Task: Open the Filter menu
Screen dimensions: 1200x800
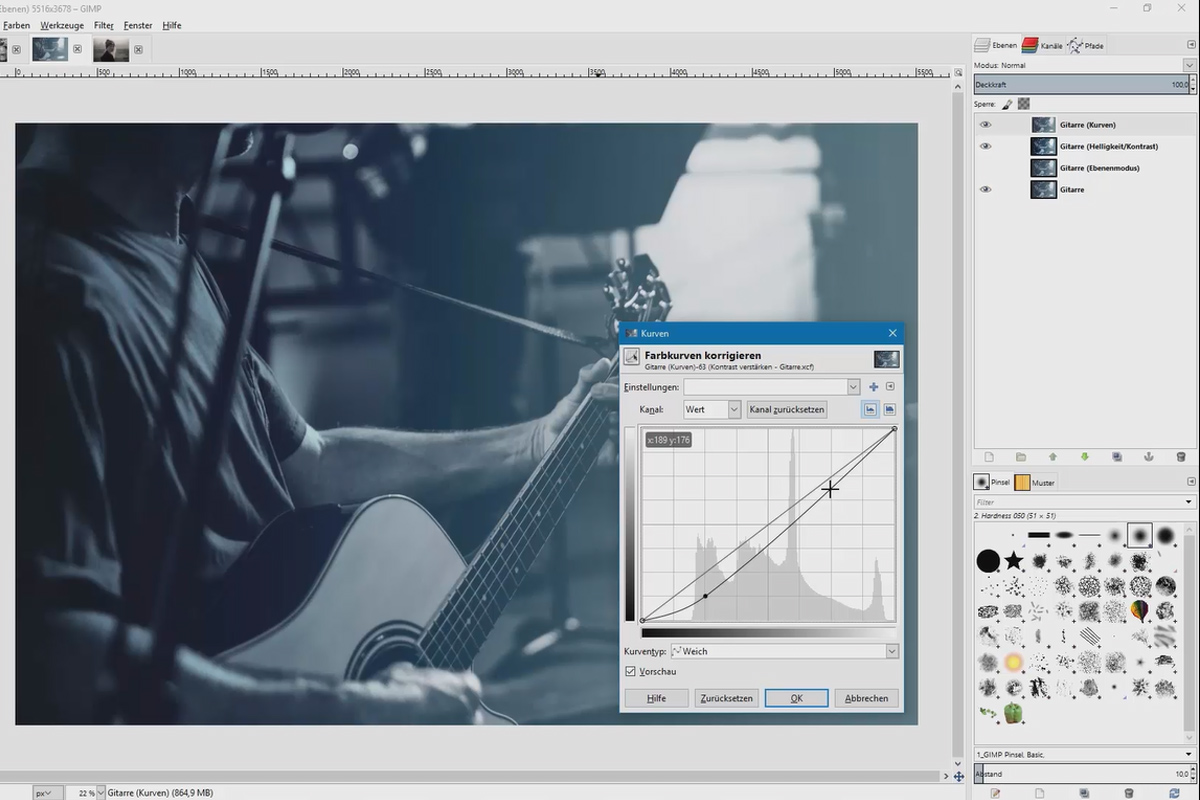Action: pyautogui.click(x=103, y=25)
